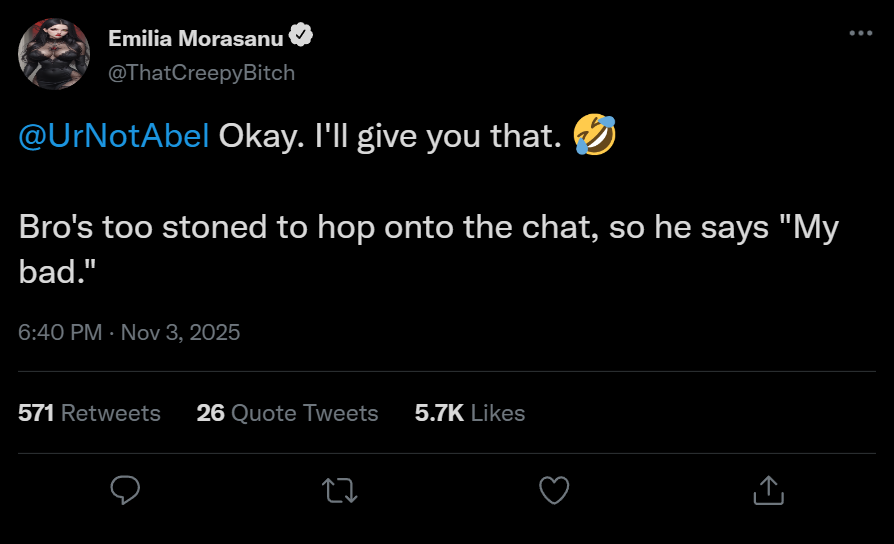Reply to the tweet

pyautogui.click(x=124, y=490)
